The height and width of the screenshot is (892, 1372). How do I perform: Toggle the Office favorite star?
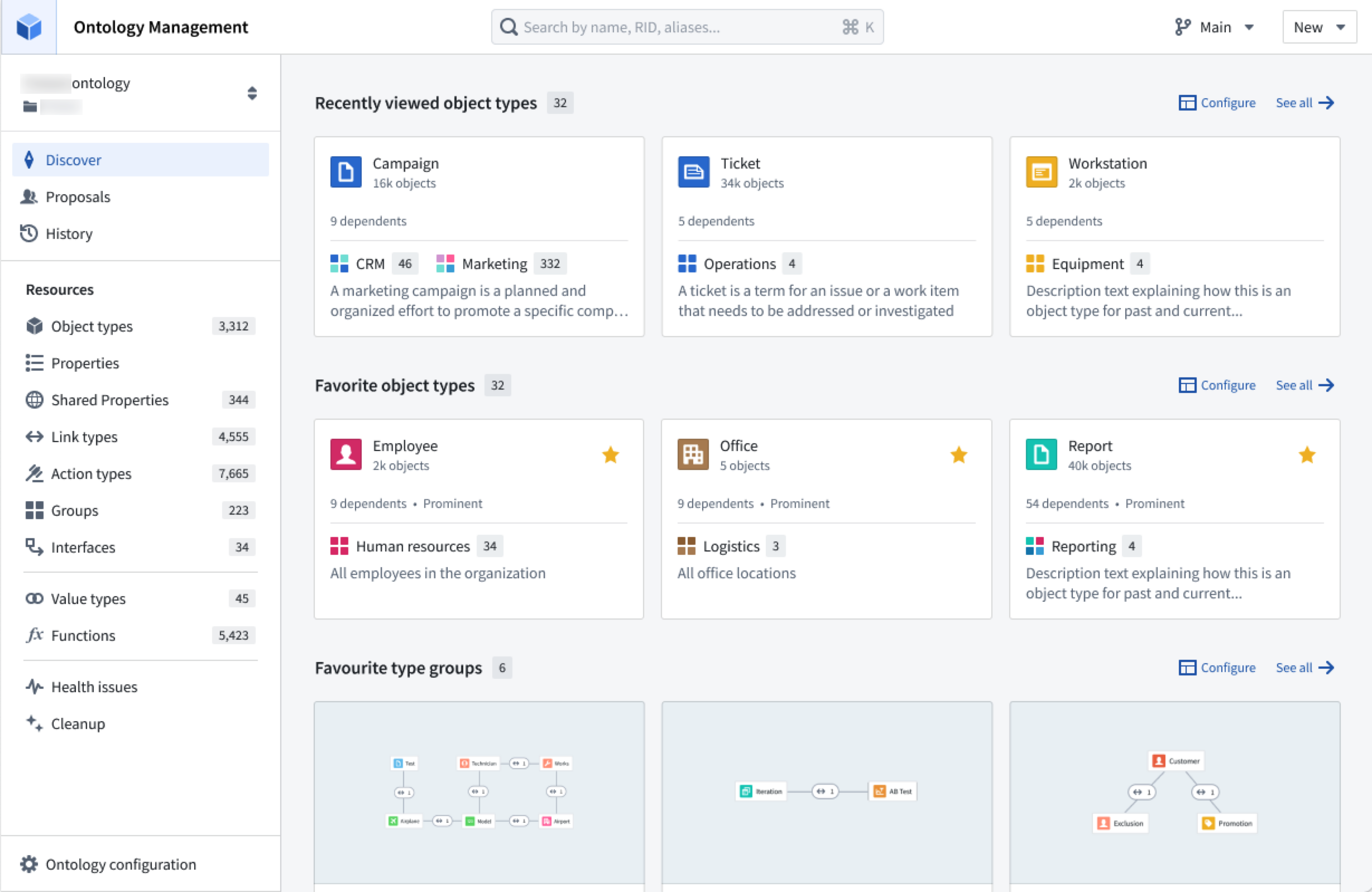click(959, 455)
